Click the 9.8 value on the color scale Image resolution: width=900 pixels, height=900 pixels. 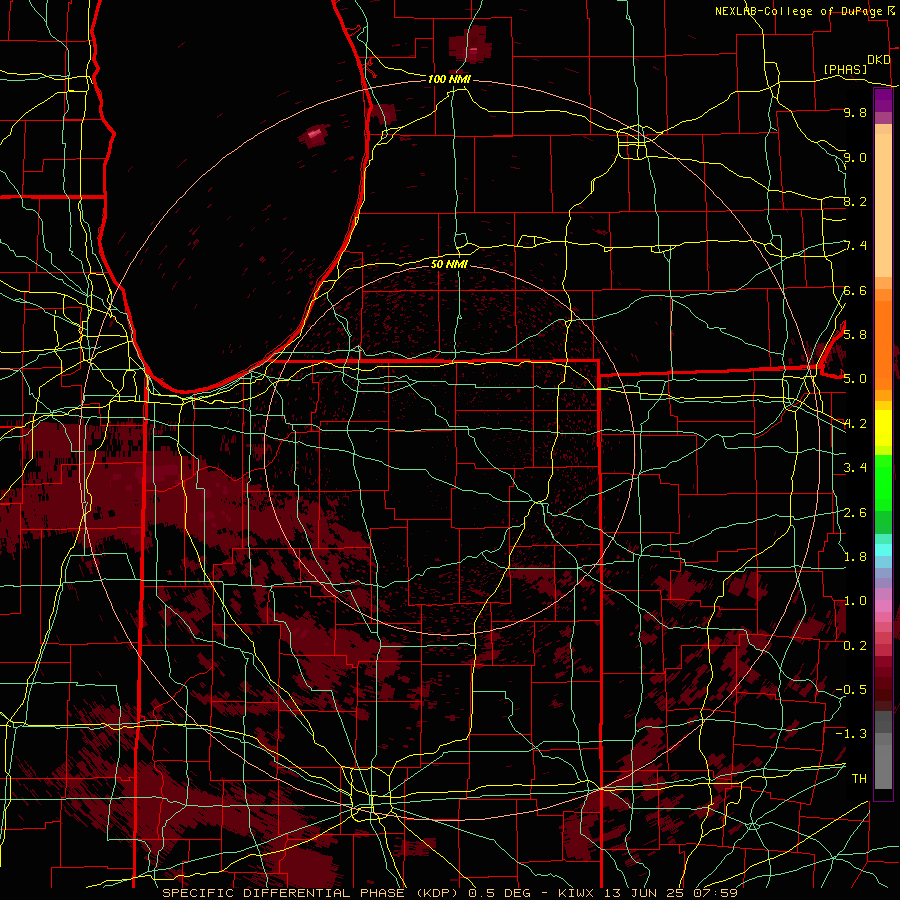point(855,112)
